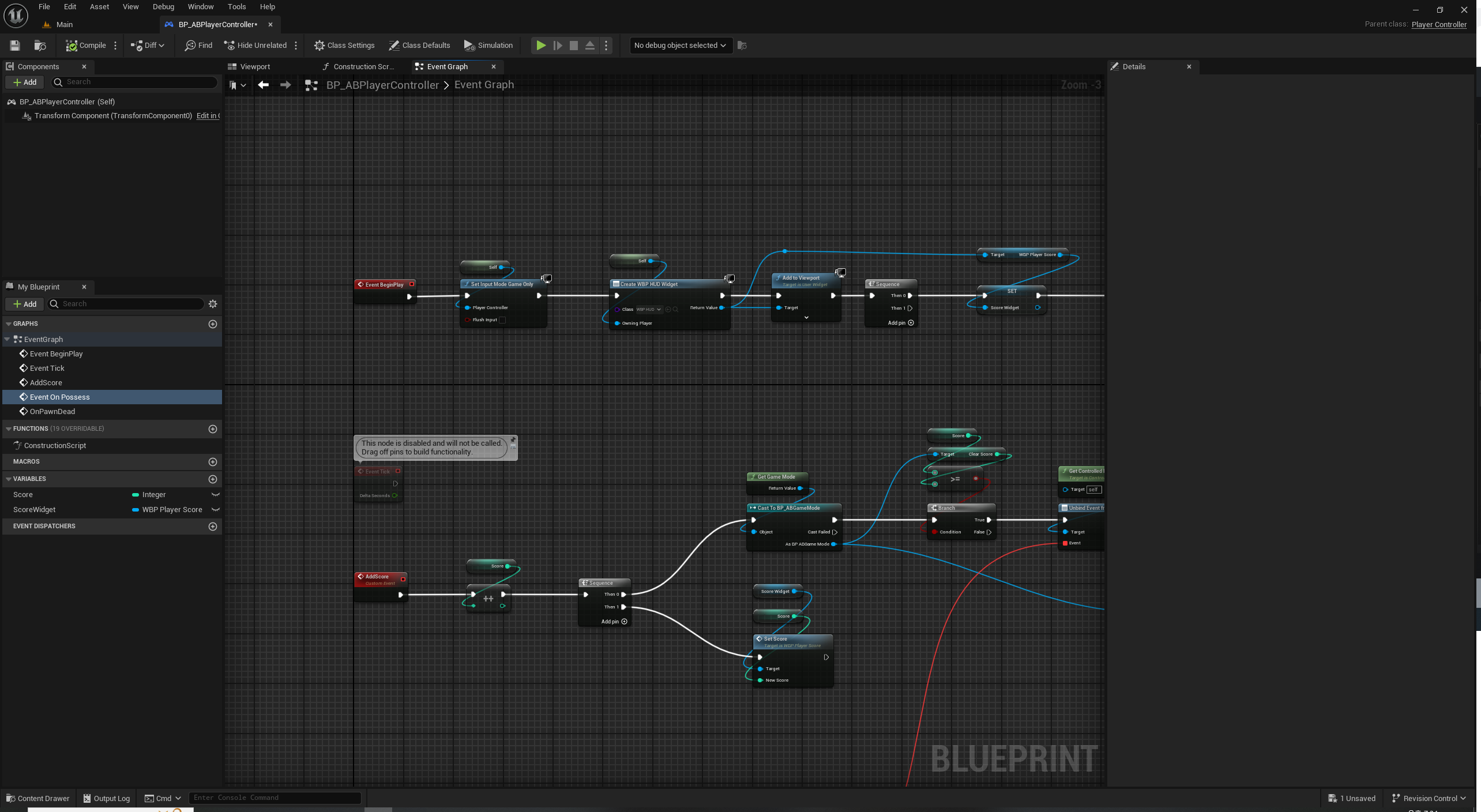
Task: Add a new component
Action: point(25,82)
